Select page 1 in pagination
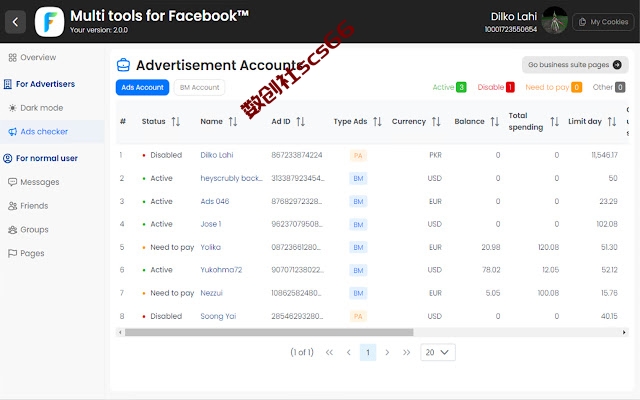The image size is (640, 400). [368, 353]
